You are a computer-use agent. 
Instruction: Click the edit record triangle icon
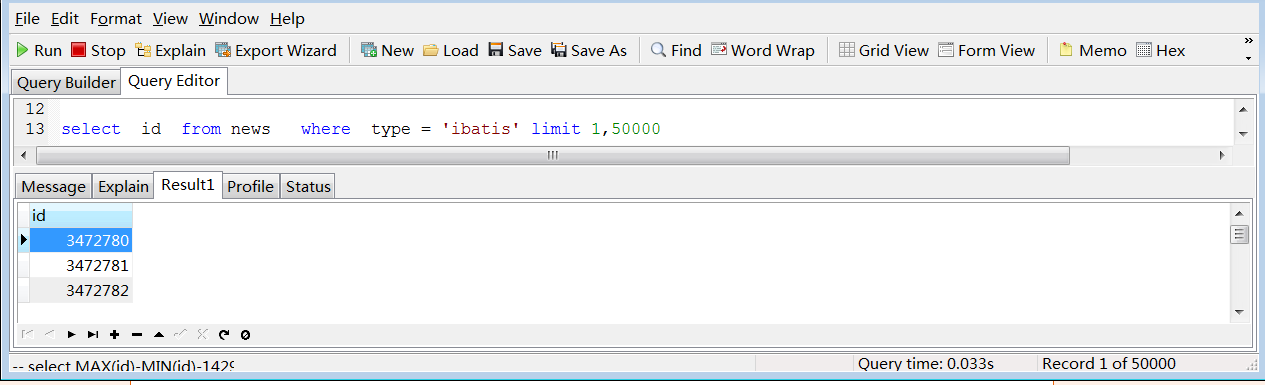(159, 334)
